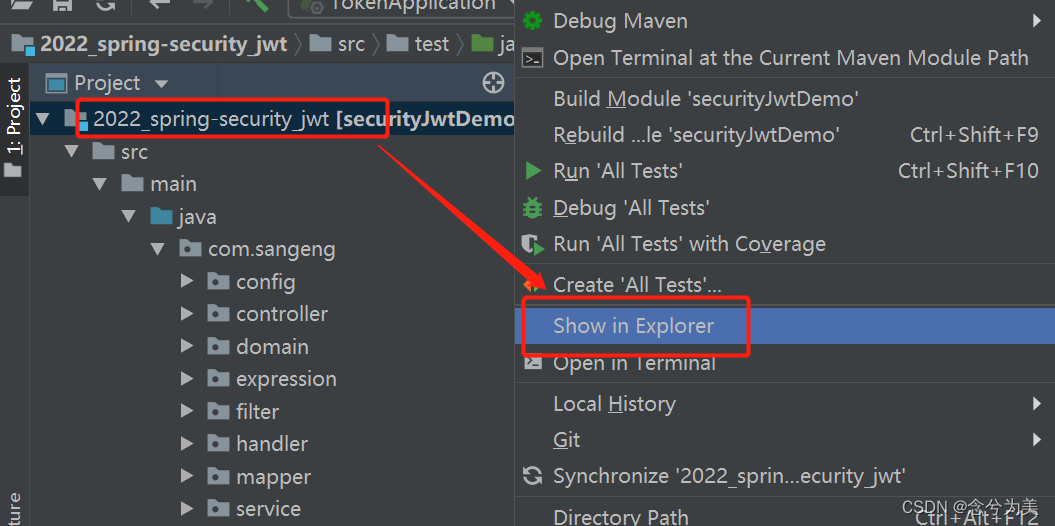Screen dimensions: 1055x526
Task: Select Show in Explorer menu item
Action: [785, 326]
